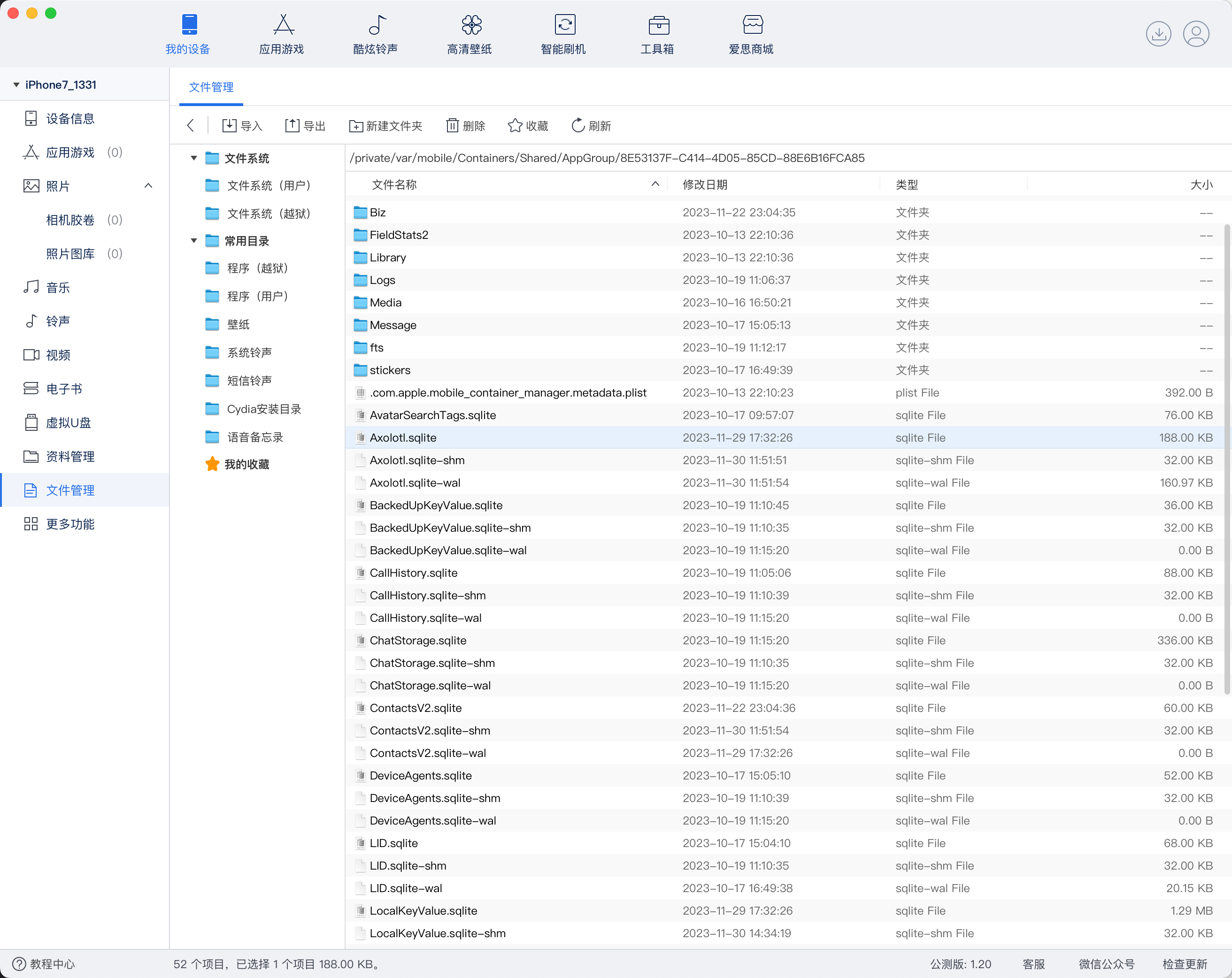Click the 删除 trash button
This screenshot has height=978, width=1232.
tap(466, 126)
